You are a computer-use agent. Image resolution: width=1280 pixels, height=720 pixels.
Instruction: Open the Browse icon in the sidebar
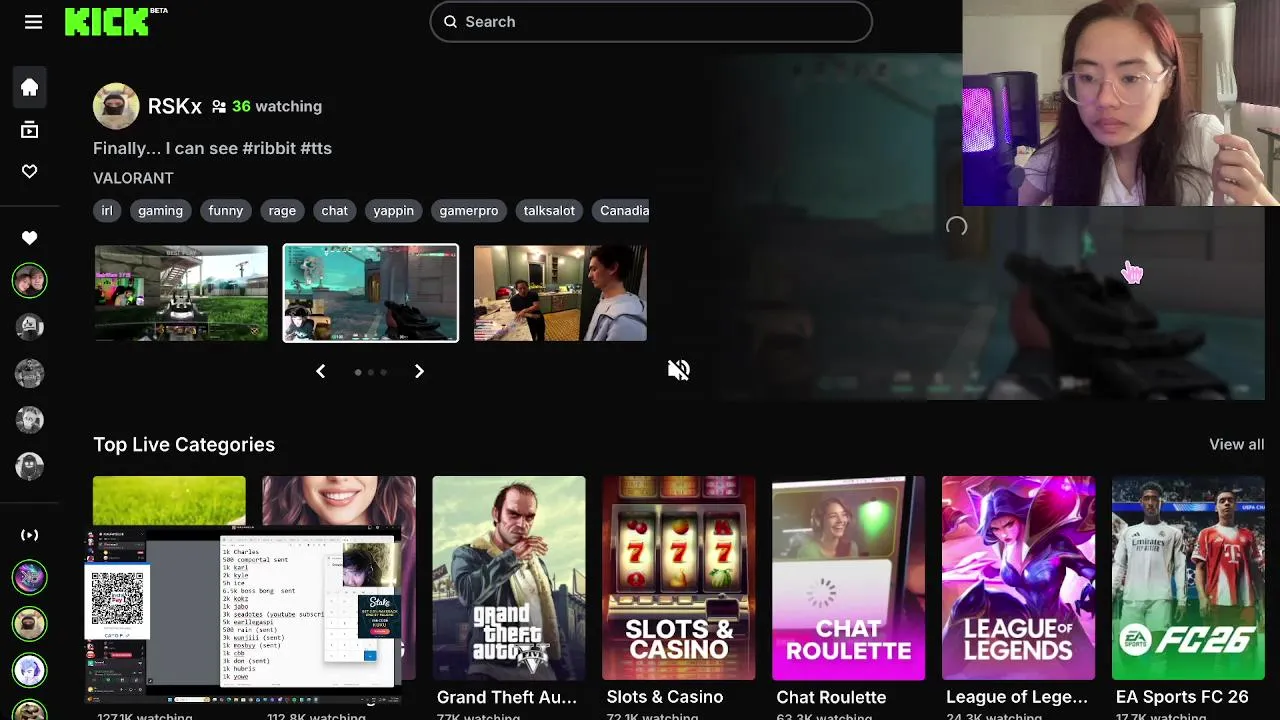coord(29,129)
